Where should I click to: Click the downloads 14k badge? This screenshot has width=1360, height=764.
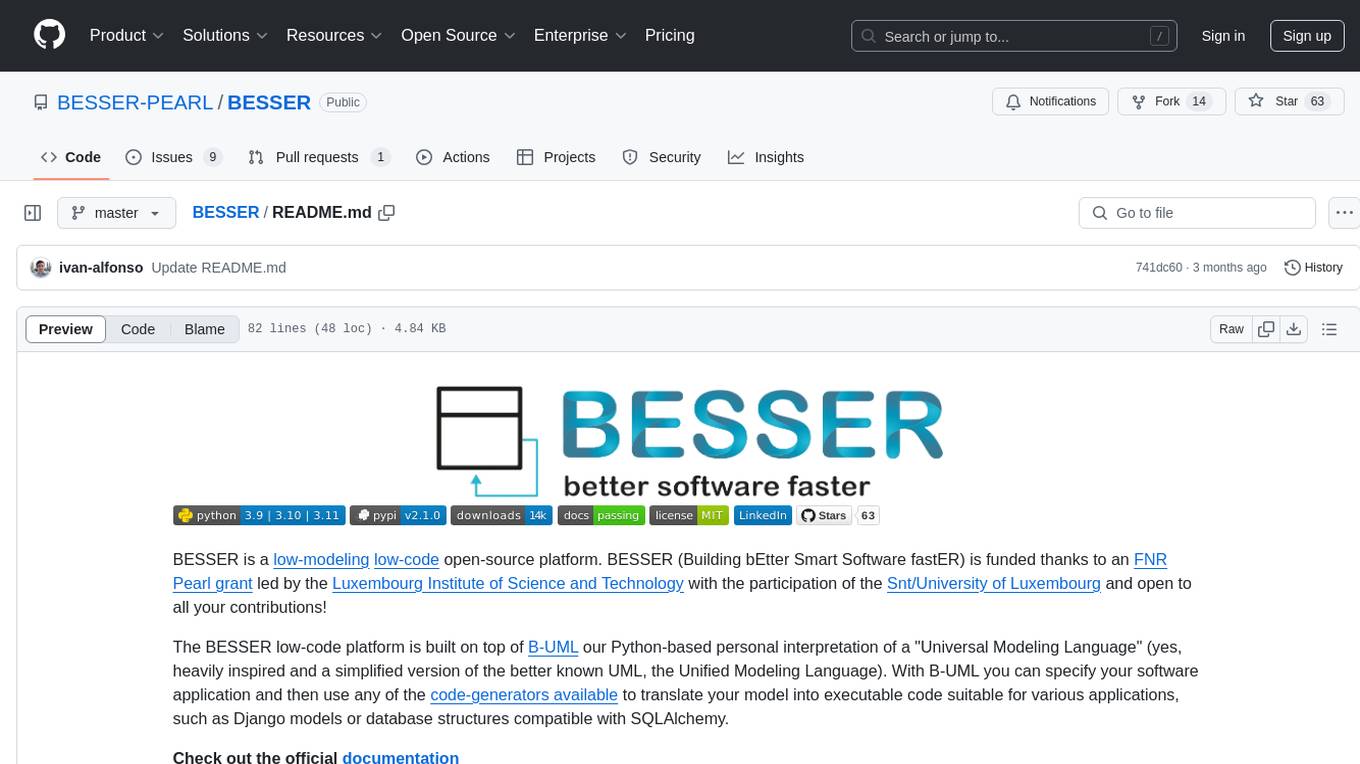(501, 515)
